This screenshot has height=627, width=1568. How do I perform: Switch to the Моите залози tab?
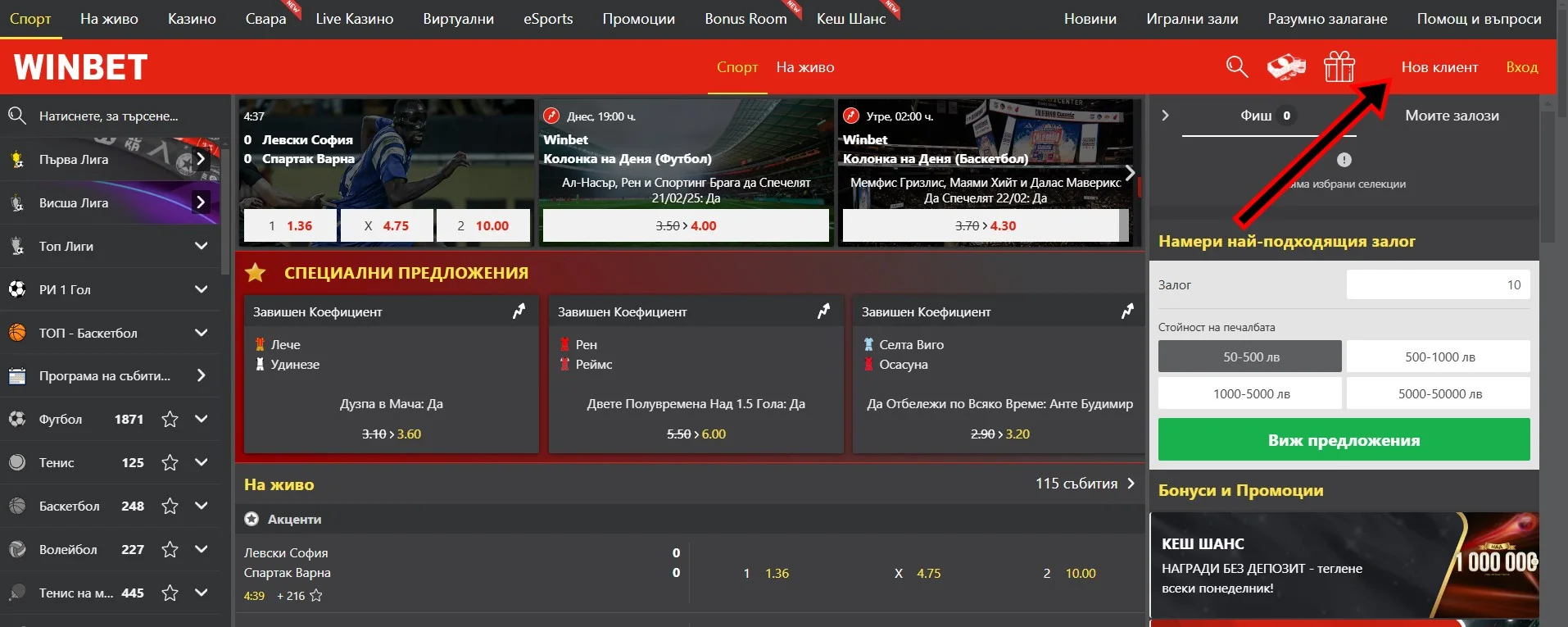1452,116
